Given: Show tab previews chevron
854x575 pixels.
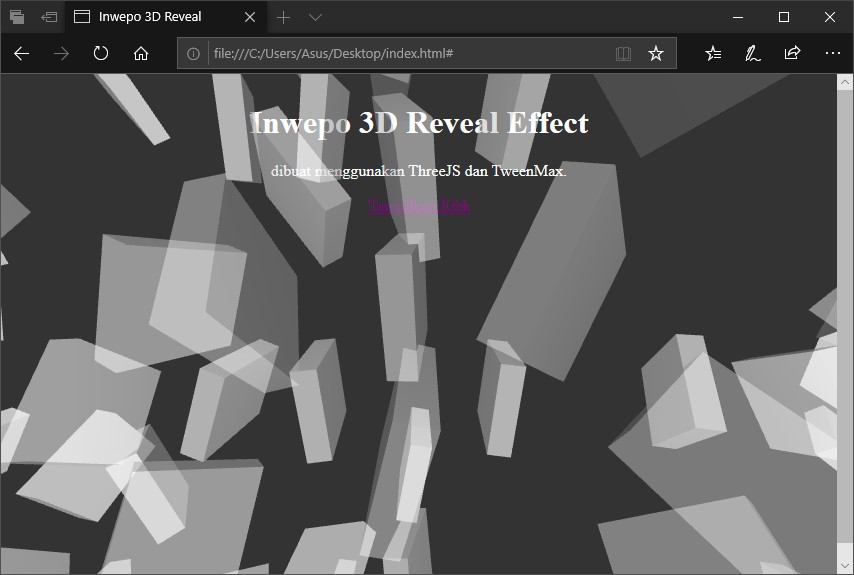Looking at the screenshot, I should (x=315, y=17).
